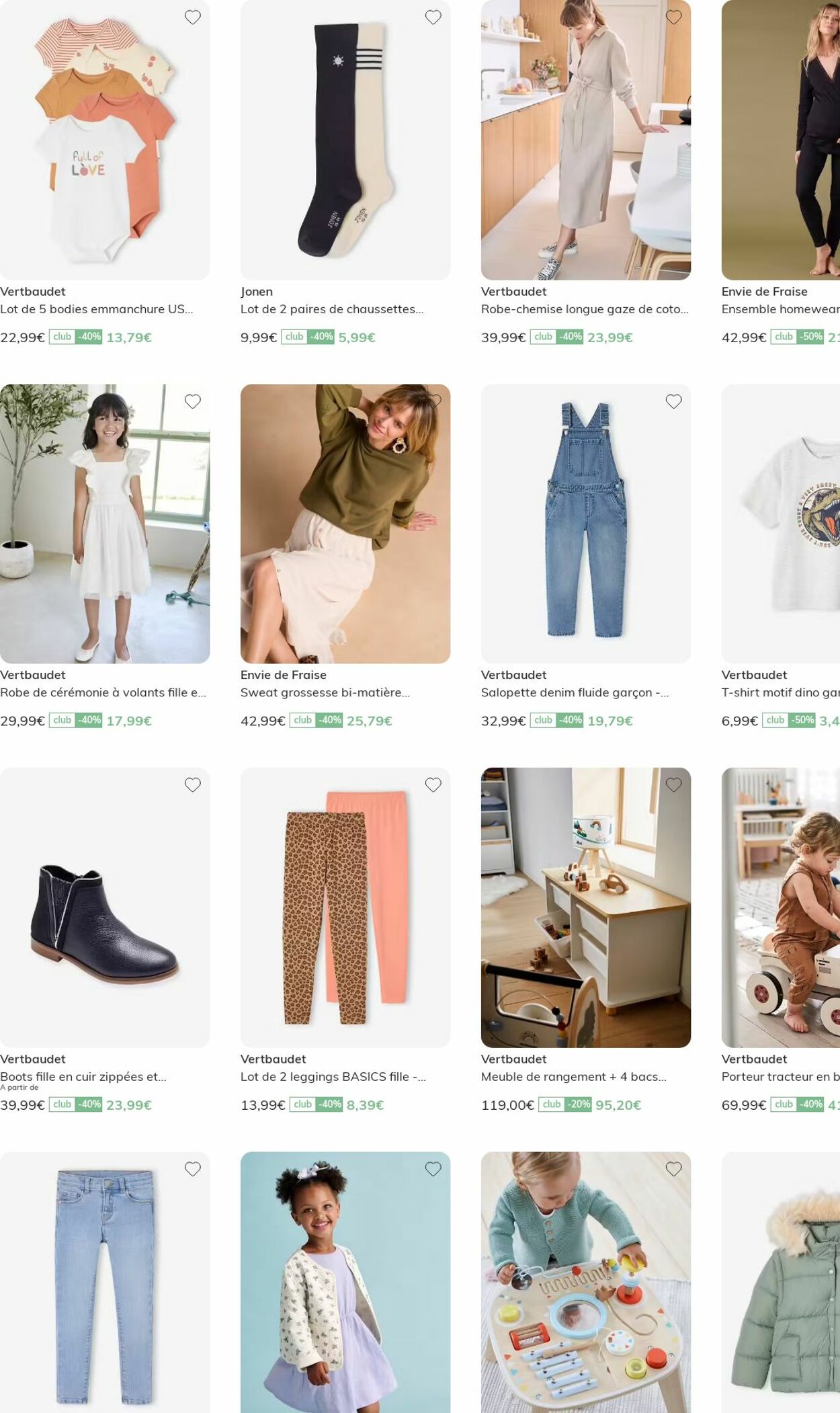The image size is (840, 1413).
Task: Add Jonen chaussettes to wishlist heart
Action: [x=433, y=17]
